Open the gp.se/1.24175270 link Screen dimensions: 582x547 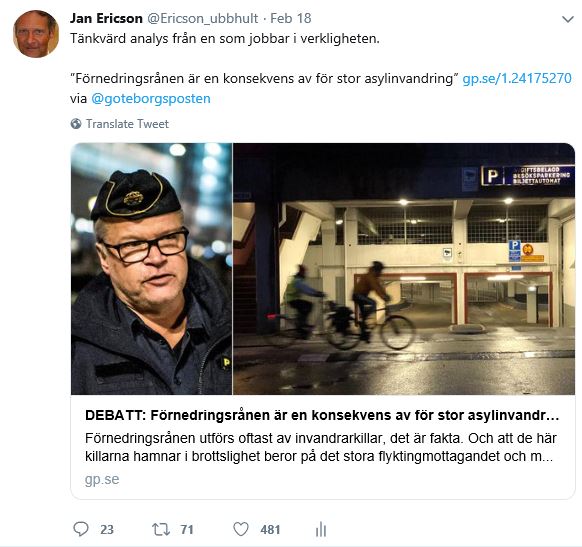coord(517,78)
